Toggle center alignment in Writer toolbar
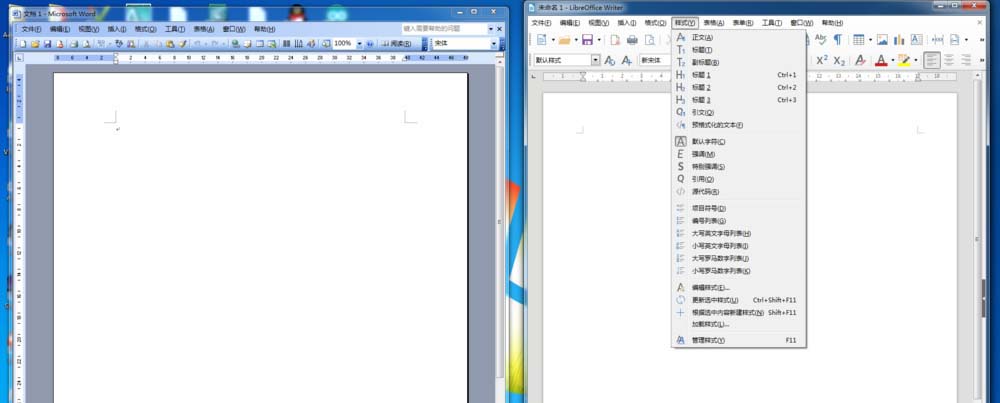The height and width of the screenshot is (403, 1000). click(950, 60)
